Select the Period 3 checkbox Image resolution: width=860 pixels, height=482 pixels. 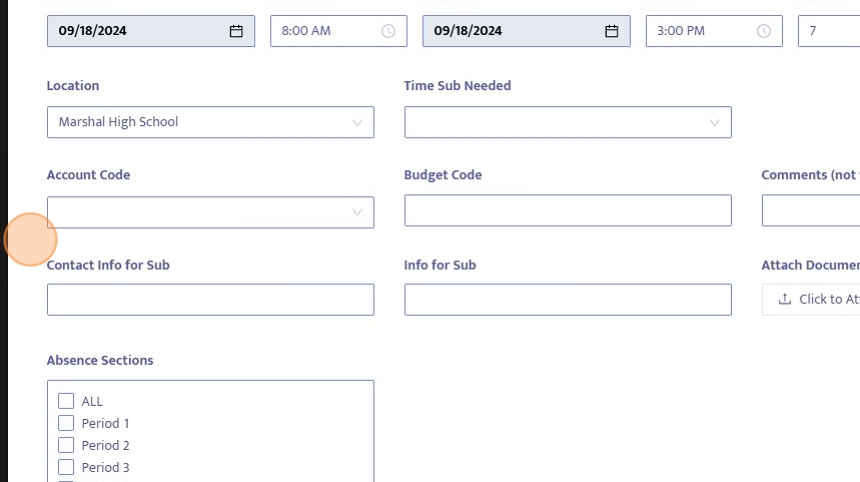pyautogui.click(x=66, y=467)
